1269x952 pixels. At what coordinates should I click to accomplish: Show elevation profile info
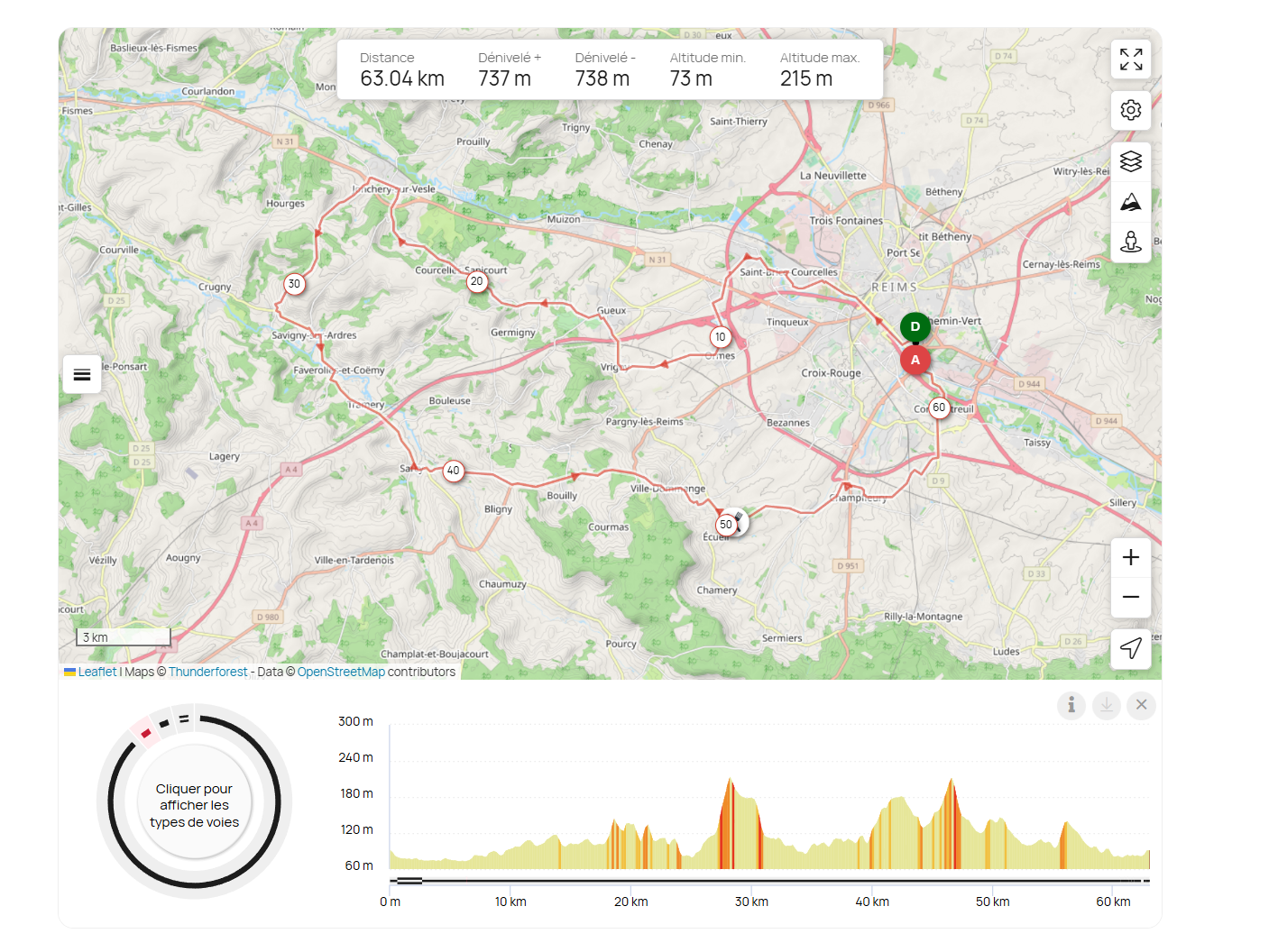click(1071, 705)
